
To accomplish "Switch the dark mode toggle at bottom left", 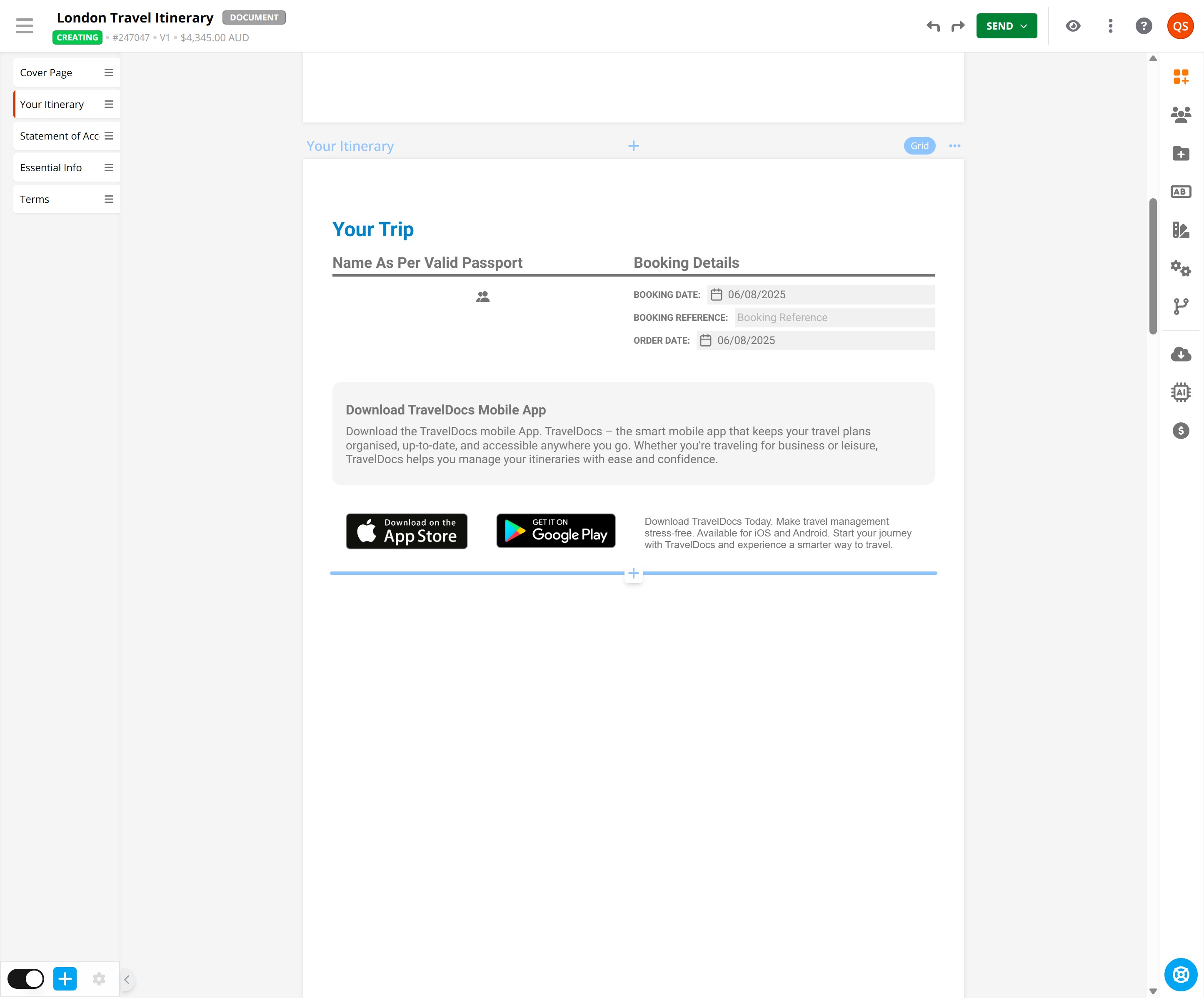I will 26,978.
